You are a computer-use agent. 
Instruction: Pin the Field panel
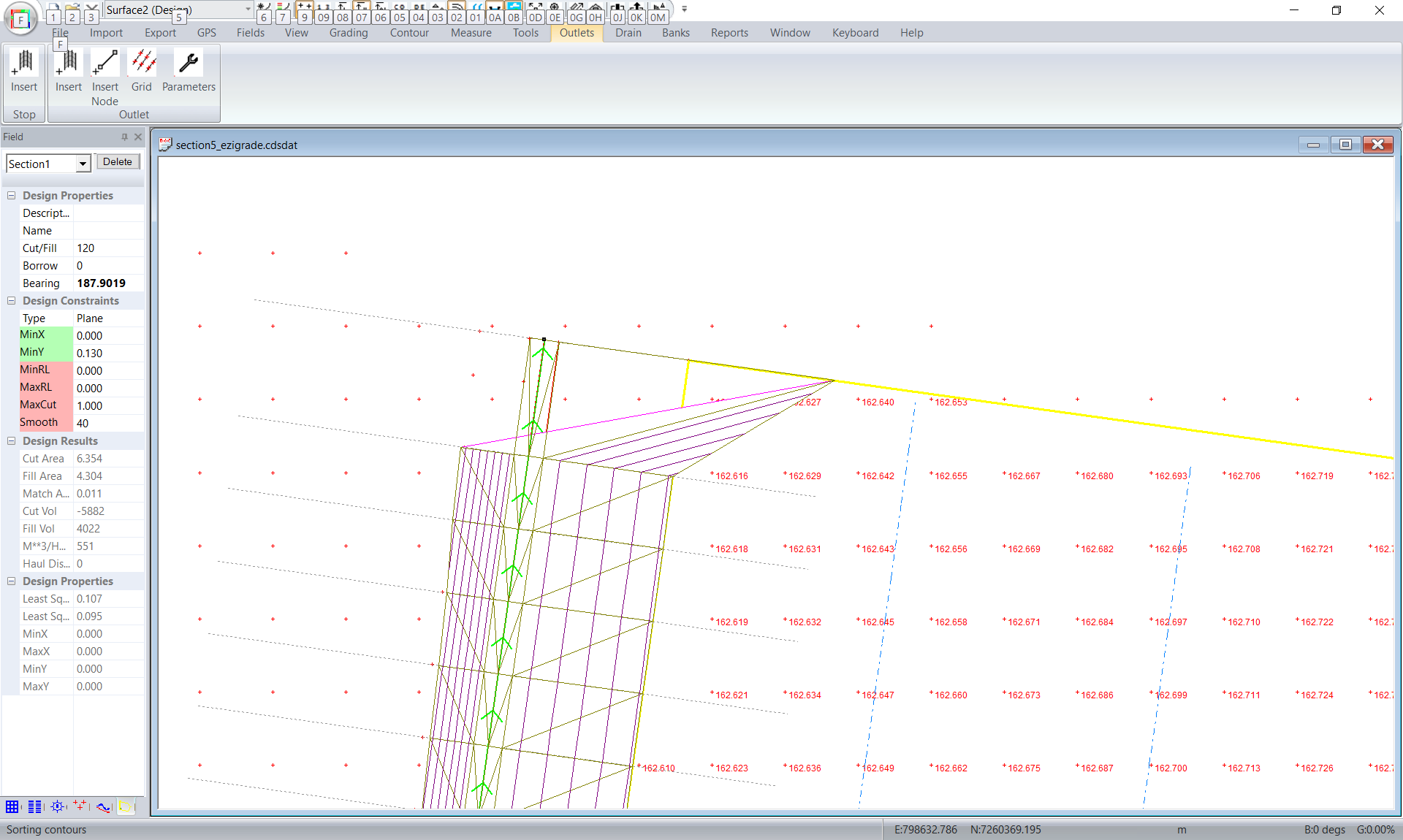pos(124,137)
